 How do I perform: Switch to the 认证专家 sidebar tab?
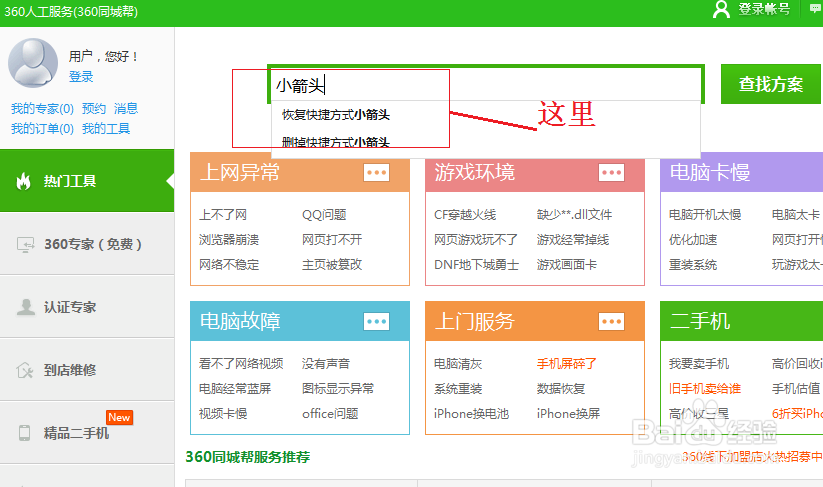(87, 306)
